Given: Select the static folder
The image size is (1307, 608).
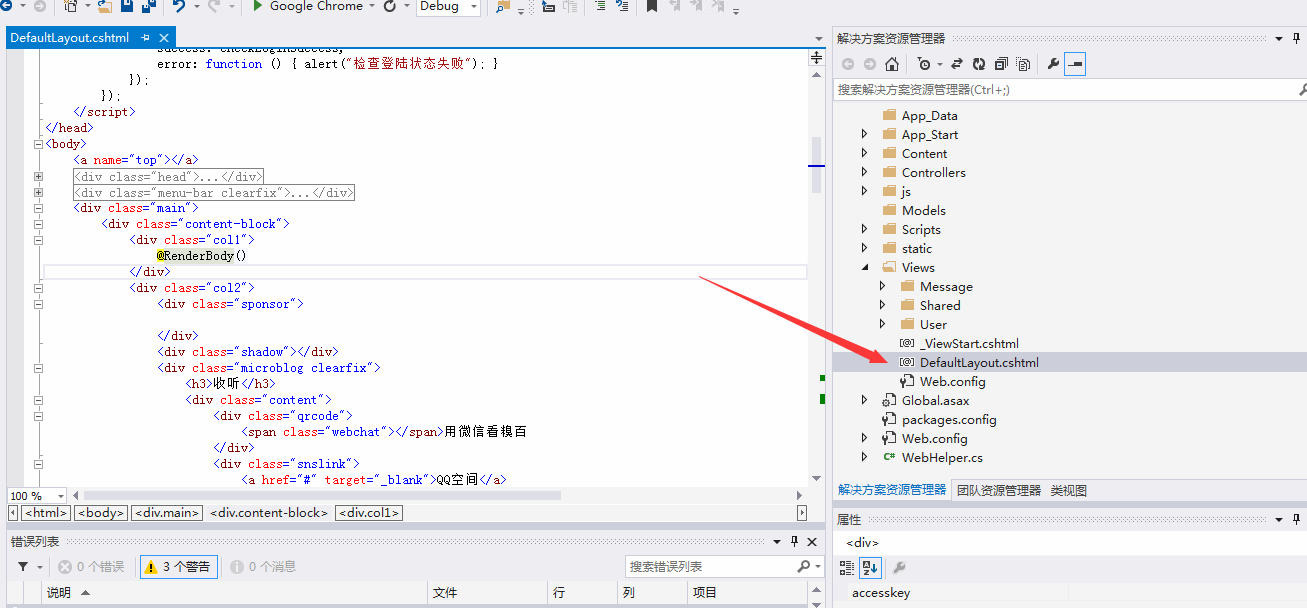Looking at the screenshot, I should click(916, 249).
